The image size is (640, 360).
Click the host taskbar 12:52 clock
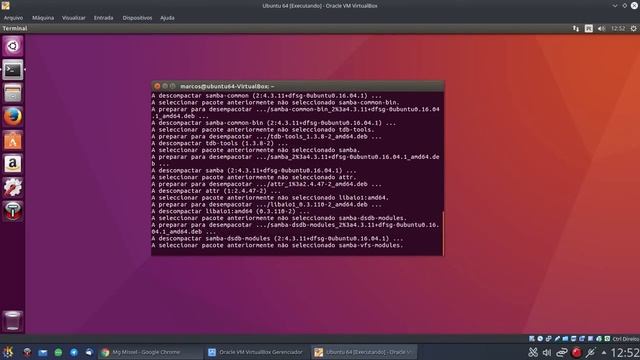point(625,353)
